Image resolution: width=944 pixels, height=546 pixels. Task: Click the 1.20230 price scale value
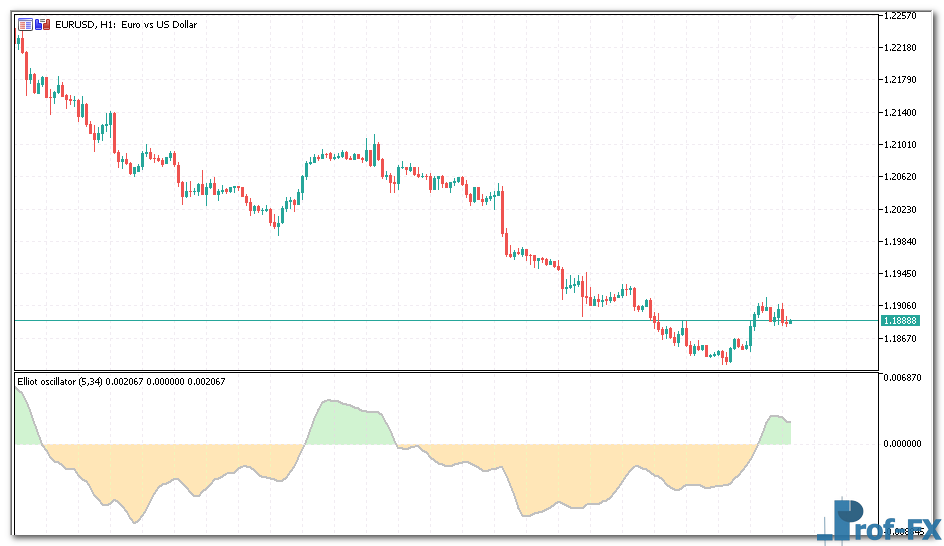[902, 210]
